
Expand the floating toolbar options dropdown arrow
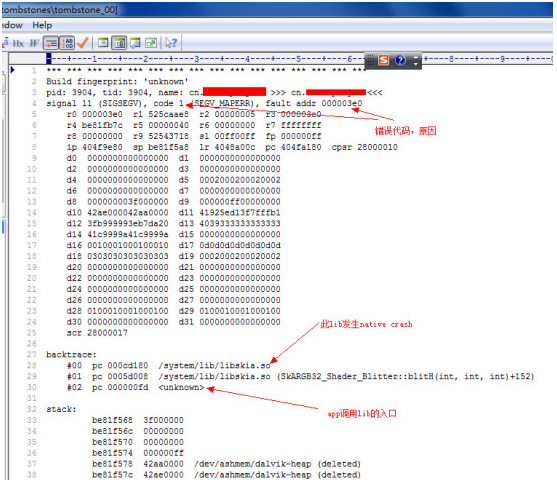[x=416, y=64]
